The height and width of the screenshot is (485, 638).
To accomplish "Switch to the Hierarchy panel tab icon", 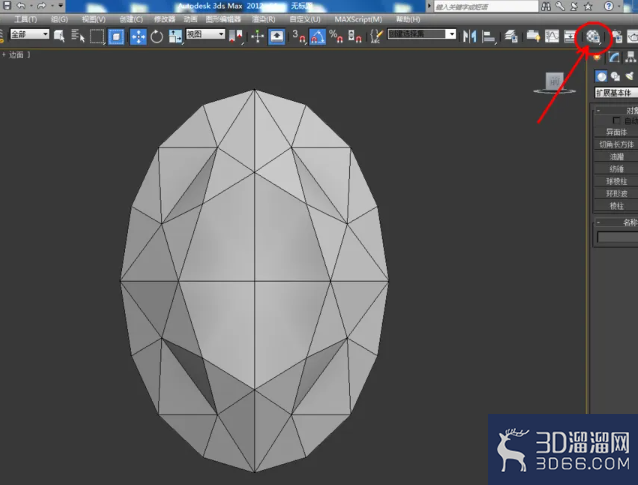I will pyautogui.click(x=631, y=57).
